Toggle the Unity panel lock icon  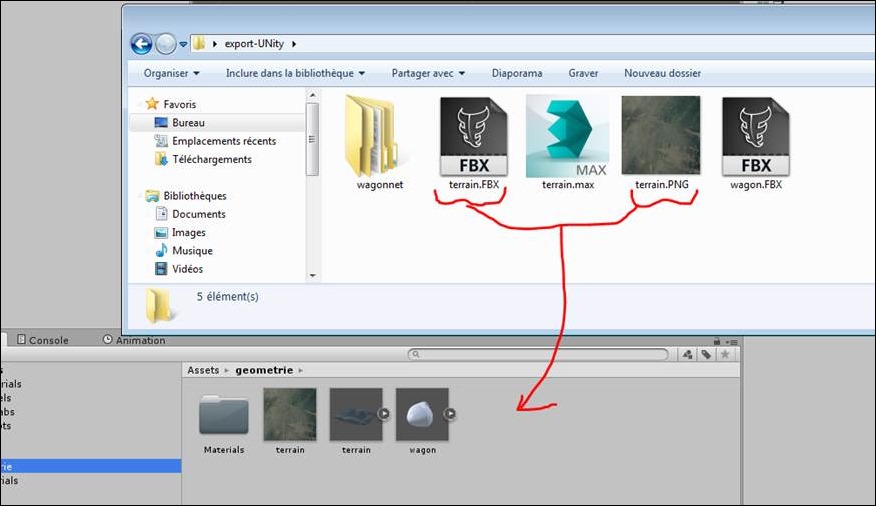coord(717,341)
